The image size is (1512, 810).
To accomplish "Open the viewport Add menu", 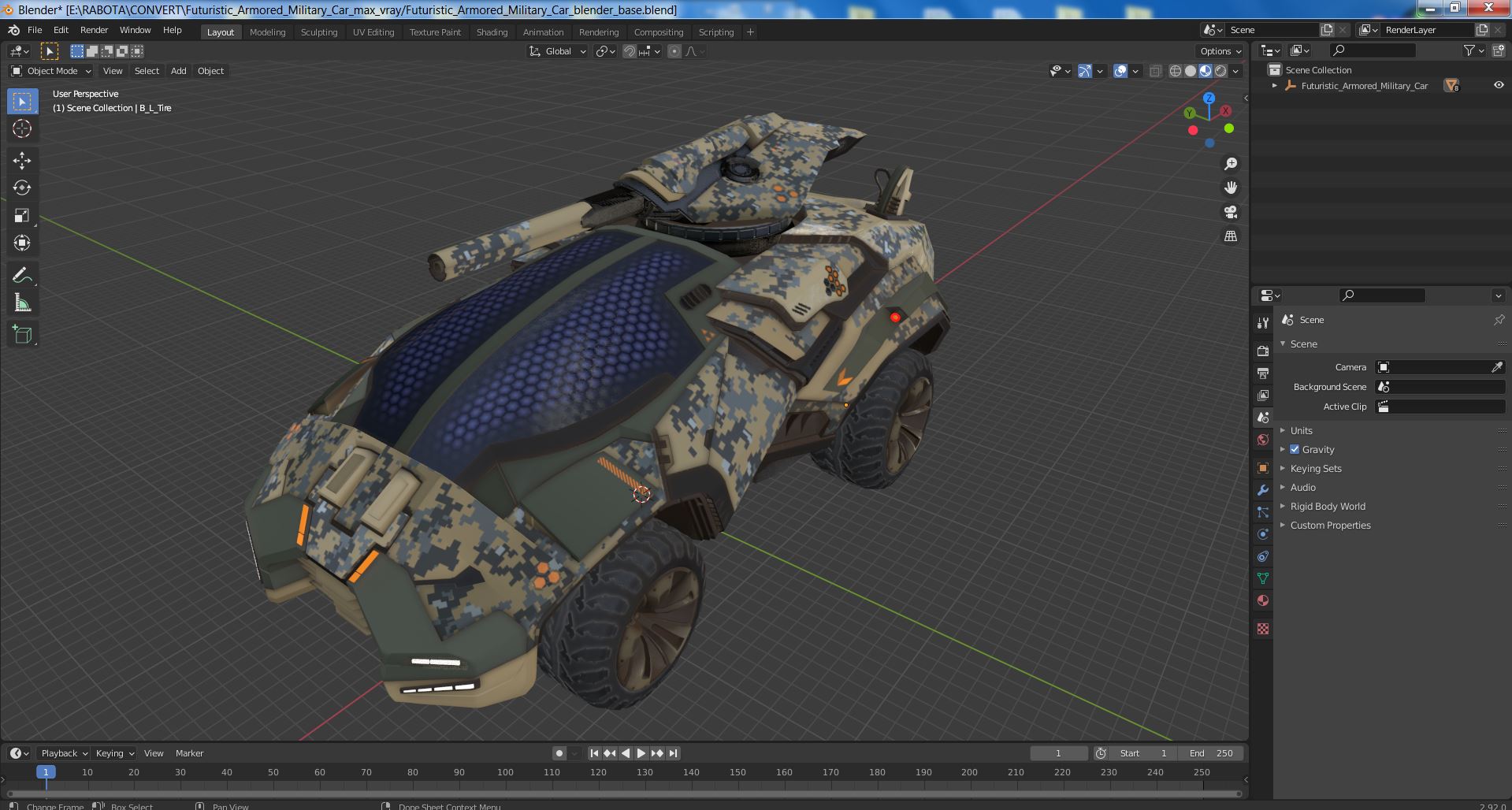I will tap(179, 71).
